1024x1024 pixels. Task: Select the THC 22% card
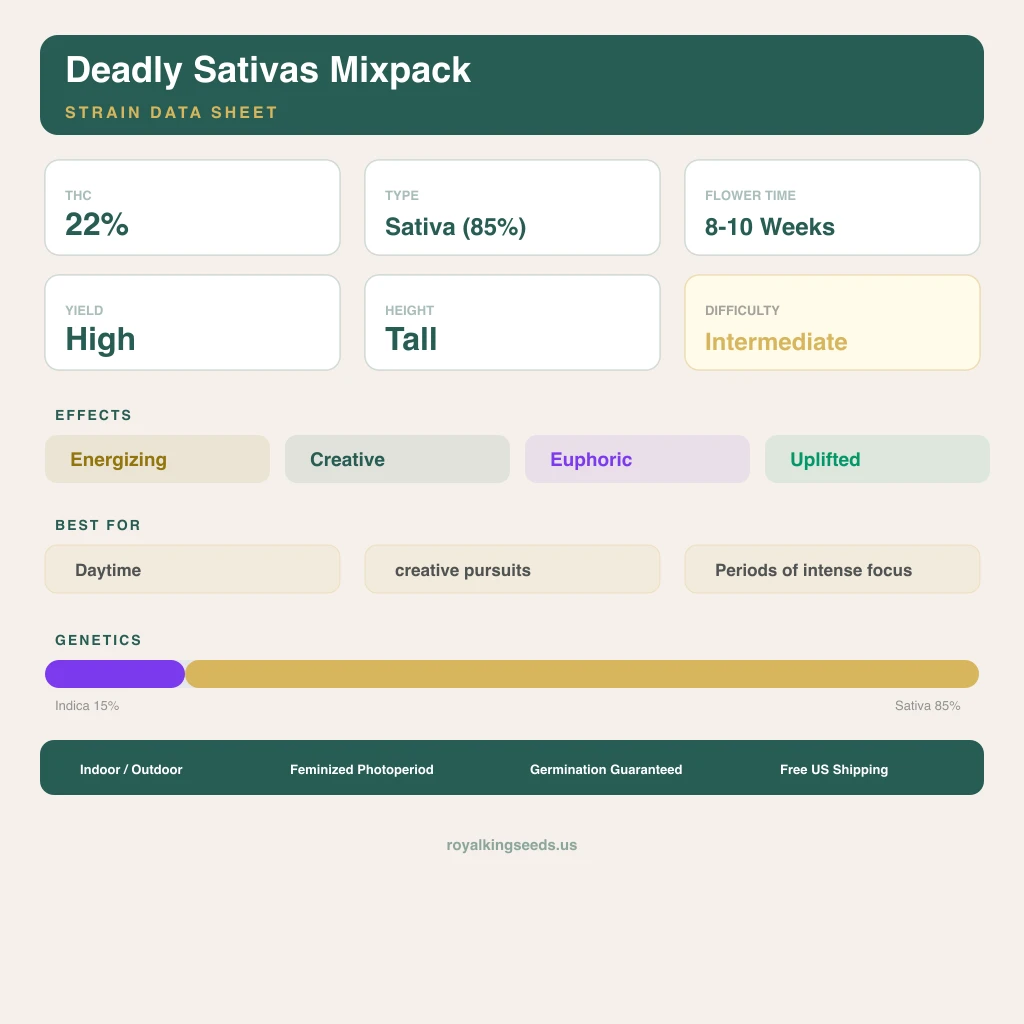pos(193,208)
